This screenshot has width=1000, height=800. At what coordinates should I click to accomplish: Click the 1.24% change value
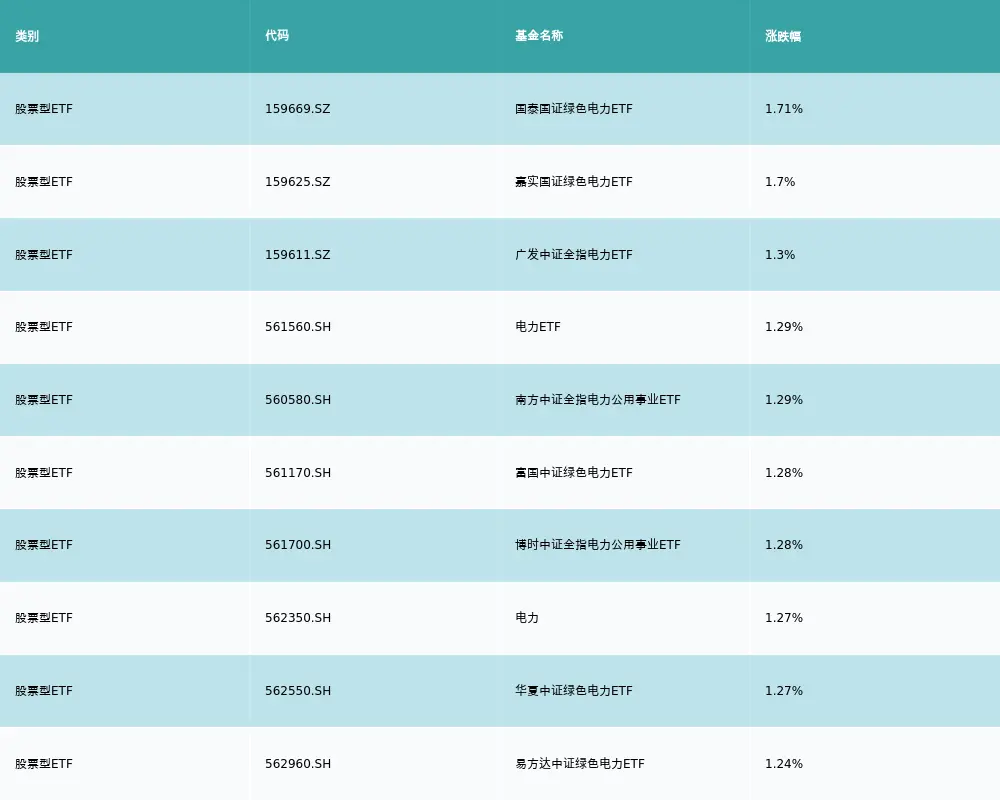[784, 764]
